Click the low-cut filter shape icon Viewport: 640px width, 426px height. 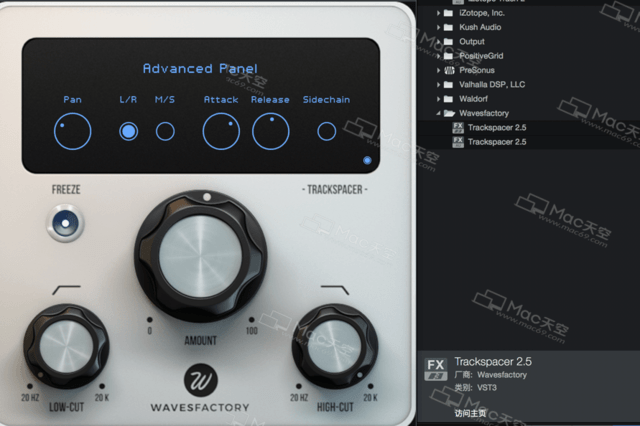coord(67,289)
